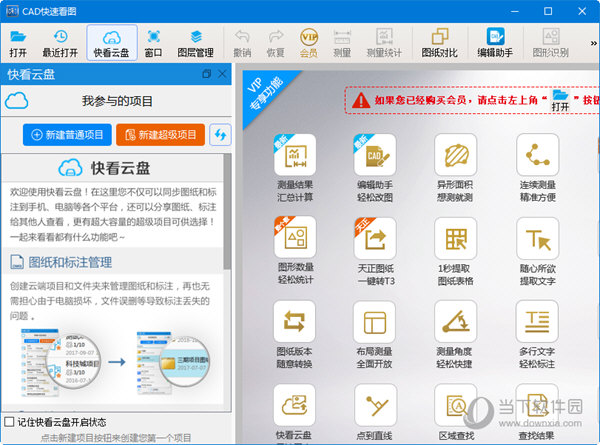Click the 打开 (Open) toolbar icon

click(18, 43)
